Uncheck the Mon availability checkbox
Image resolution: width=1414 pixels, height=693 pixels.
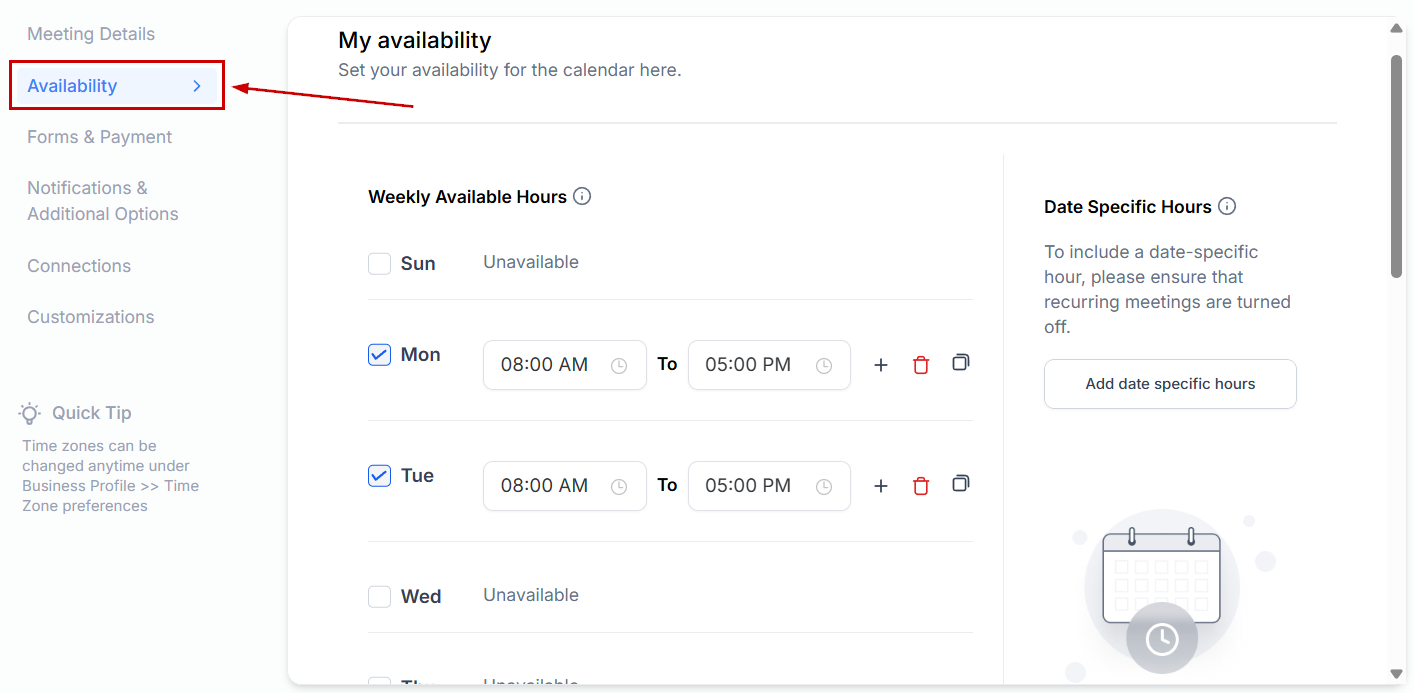tap(379, 355)
